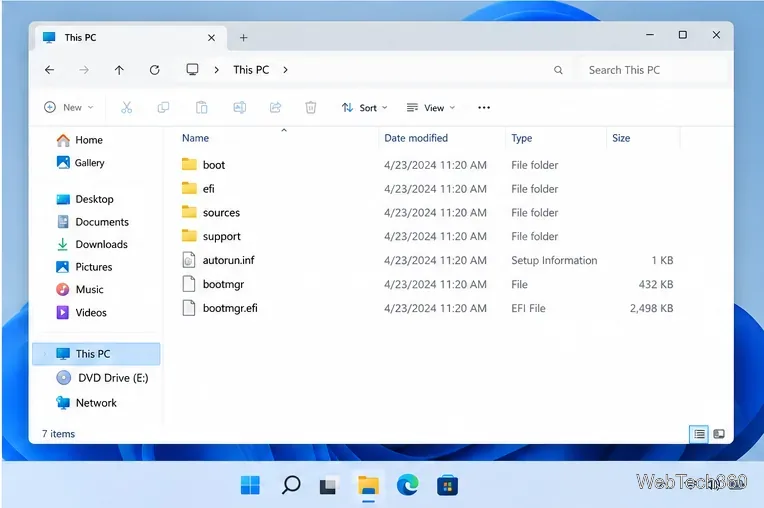
Task: Navigate up one folder level
Action: [x=119, y=70]
